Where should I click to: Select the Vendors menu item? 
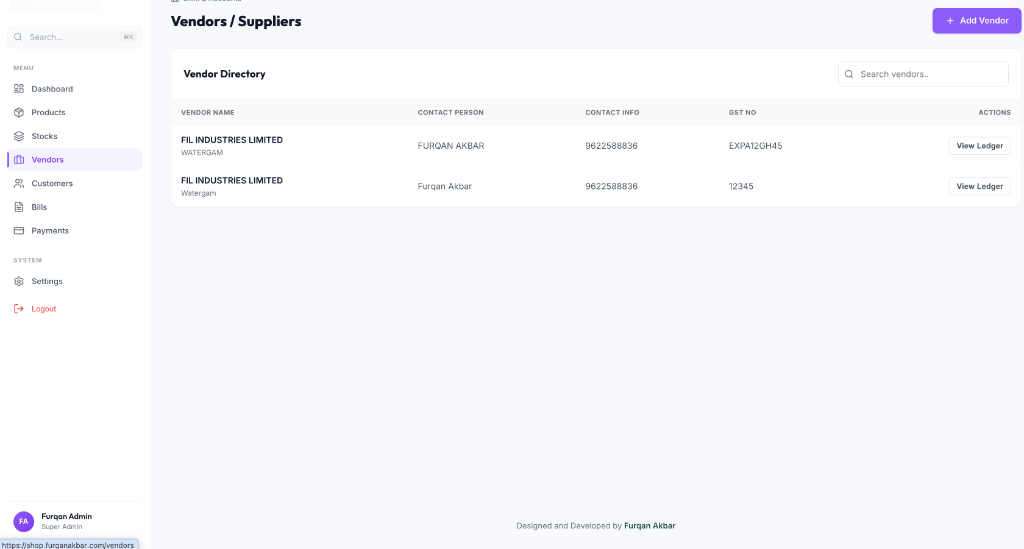(74, 159)
